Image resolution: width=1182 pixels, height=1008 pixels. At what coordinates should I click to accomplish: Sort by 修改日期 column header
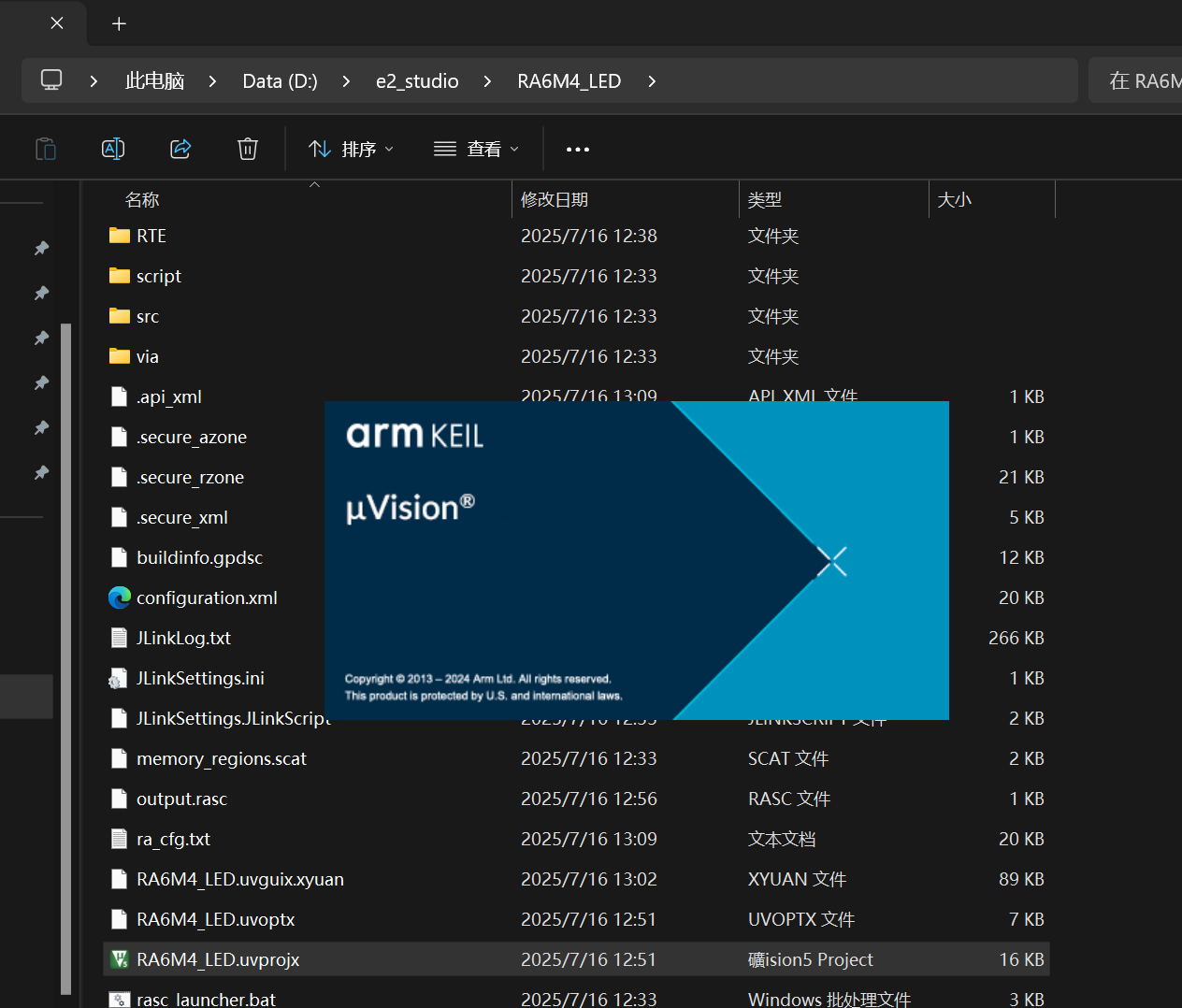click(555, 199)
